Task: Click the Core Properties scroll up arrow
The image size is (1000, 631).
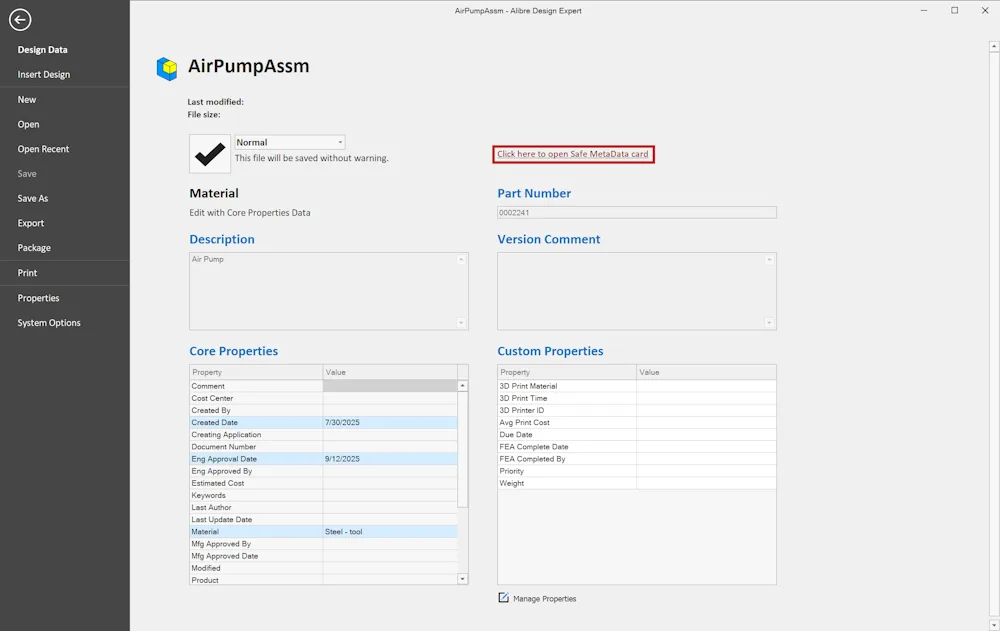Action: click(x=462, y=386)
